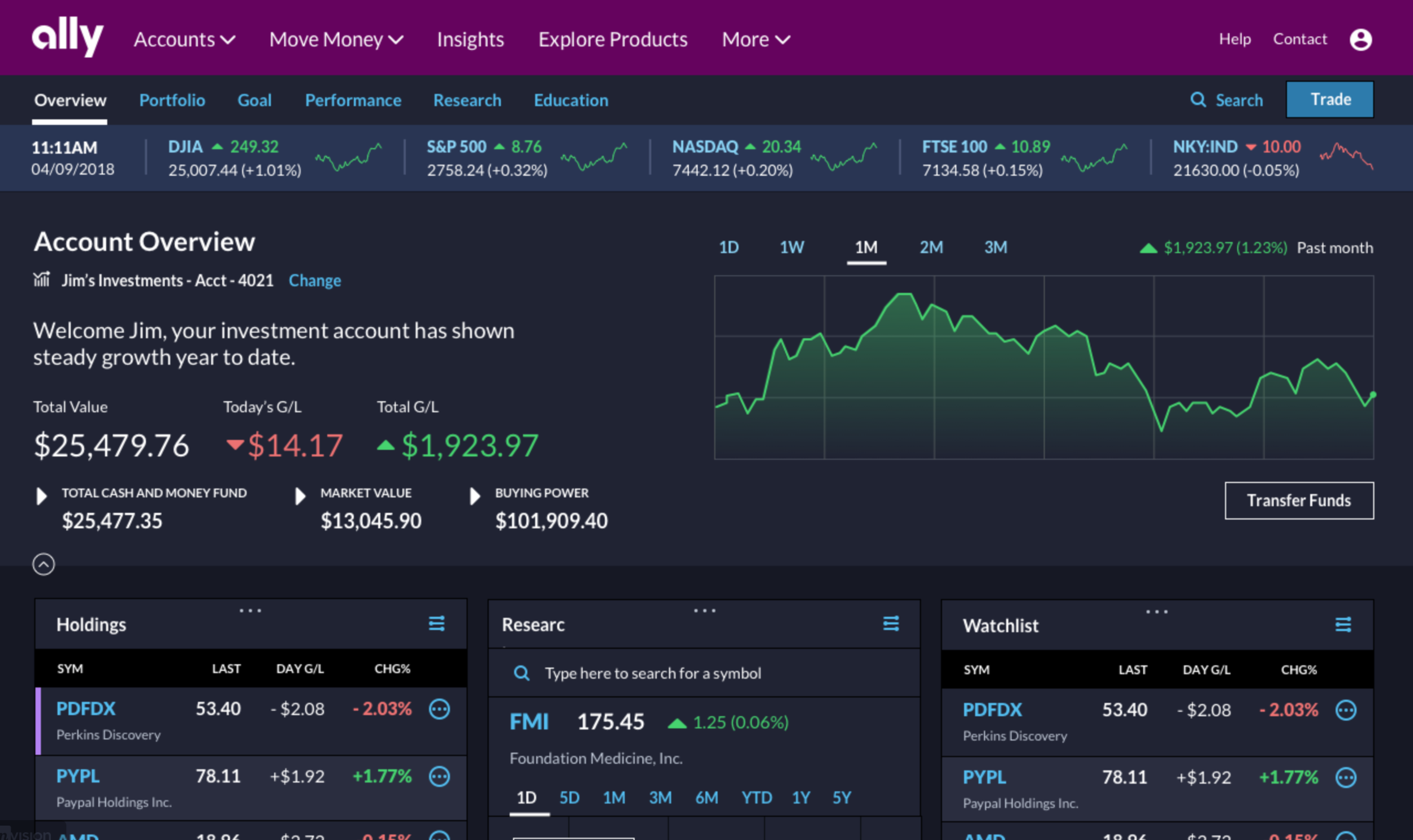Expand Buying Power details

coord(475,497)
